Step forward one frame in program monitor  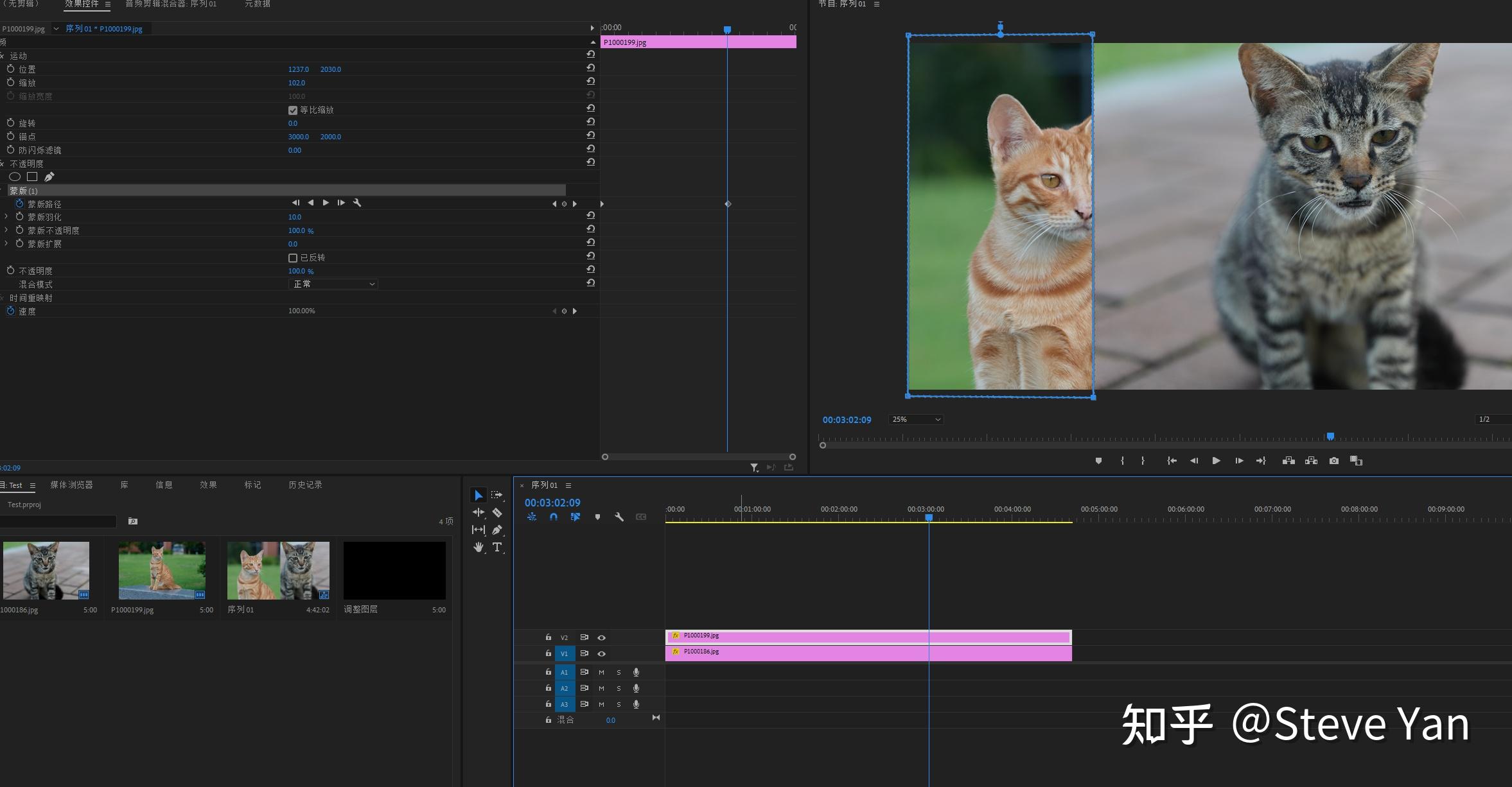tap(1239, 461)
